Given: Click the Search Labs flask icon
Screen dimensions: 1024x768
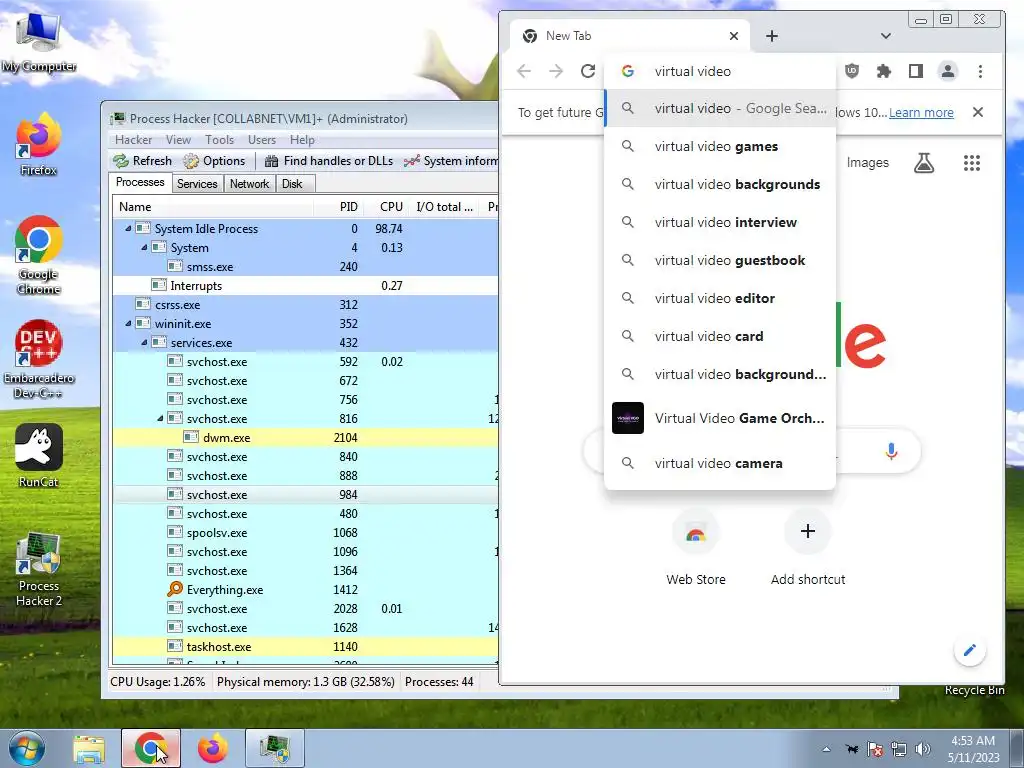Looking at the screenshot, I should (x=923, y=163).
